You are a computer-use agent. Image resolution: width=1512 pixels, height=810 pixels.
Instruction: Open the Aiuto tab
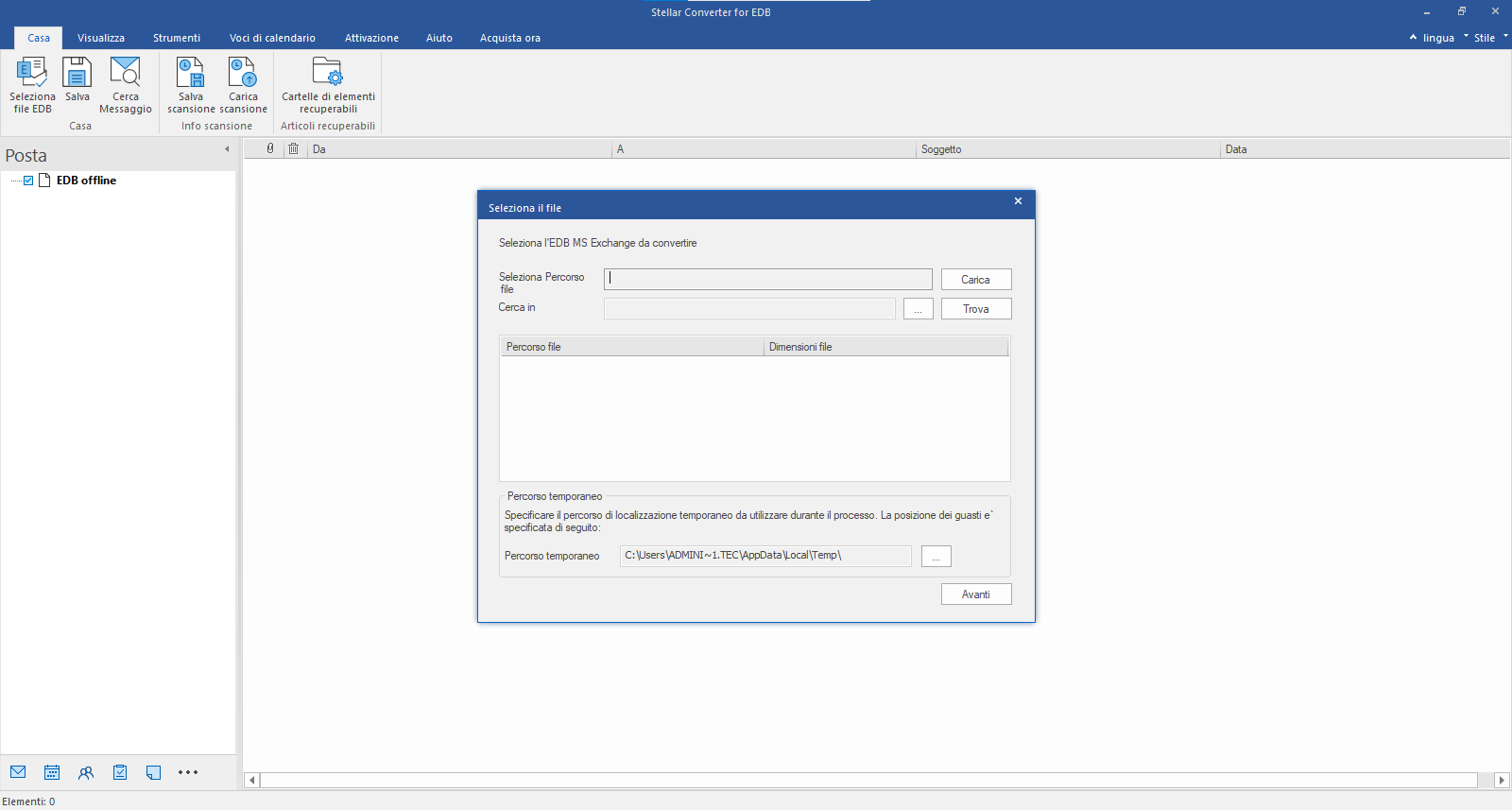click(x=439, y=38)
